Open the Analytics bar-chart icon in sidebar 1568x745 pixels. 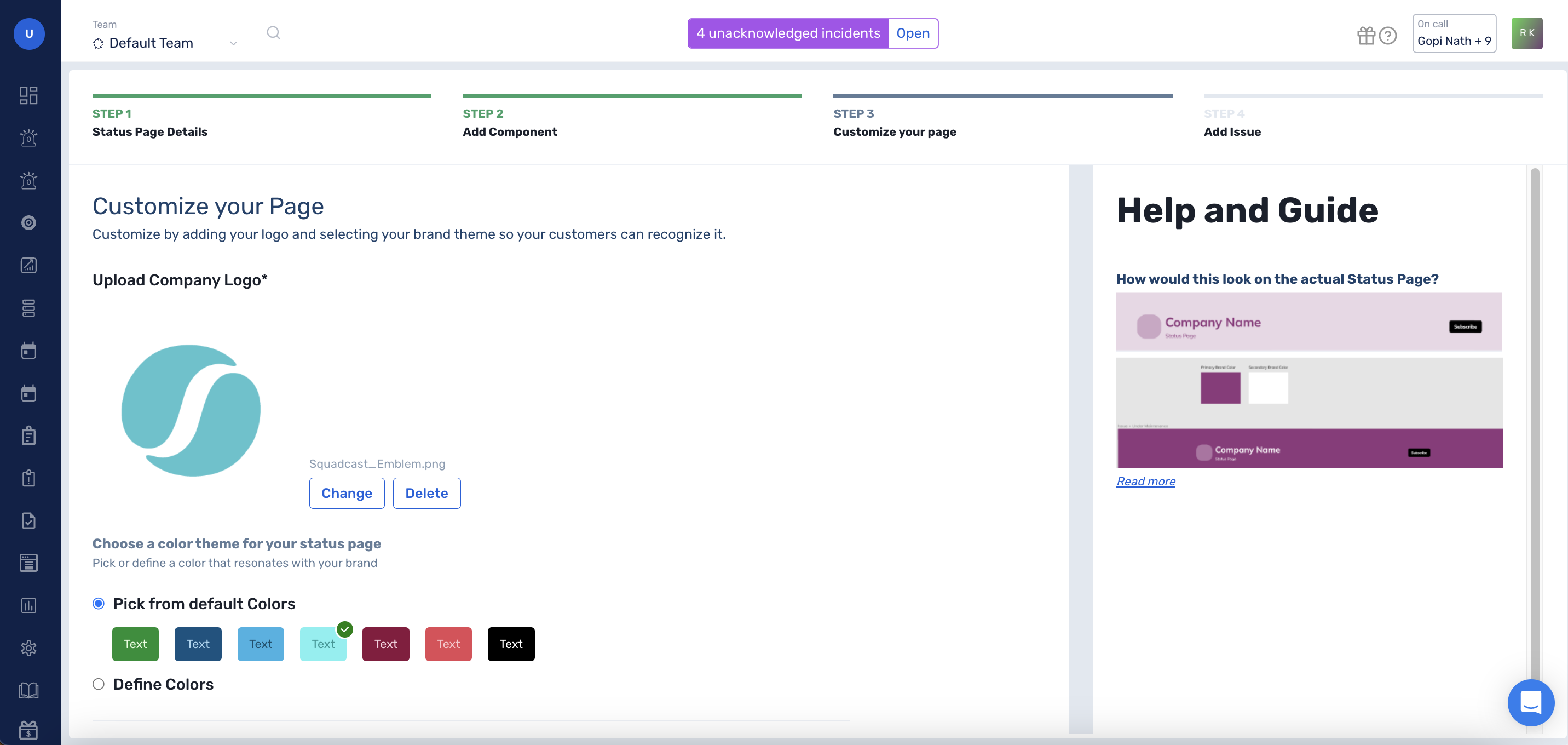tap(28, 605)
